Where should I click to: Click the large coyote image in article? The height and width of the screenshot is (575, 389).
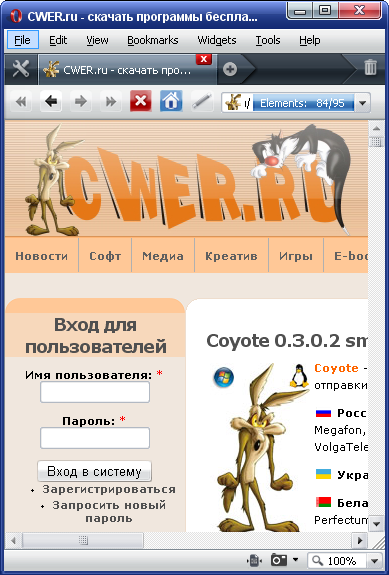(x=262, y=447)
